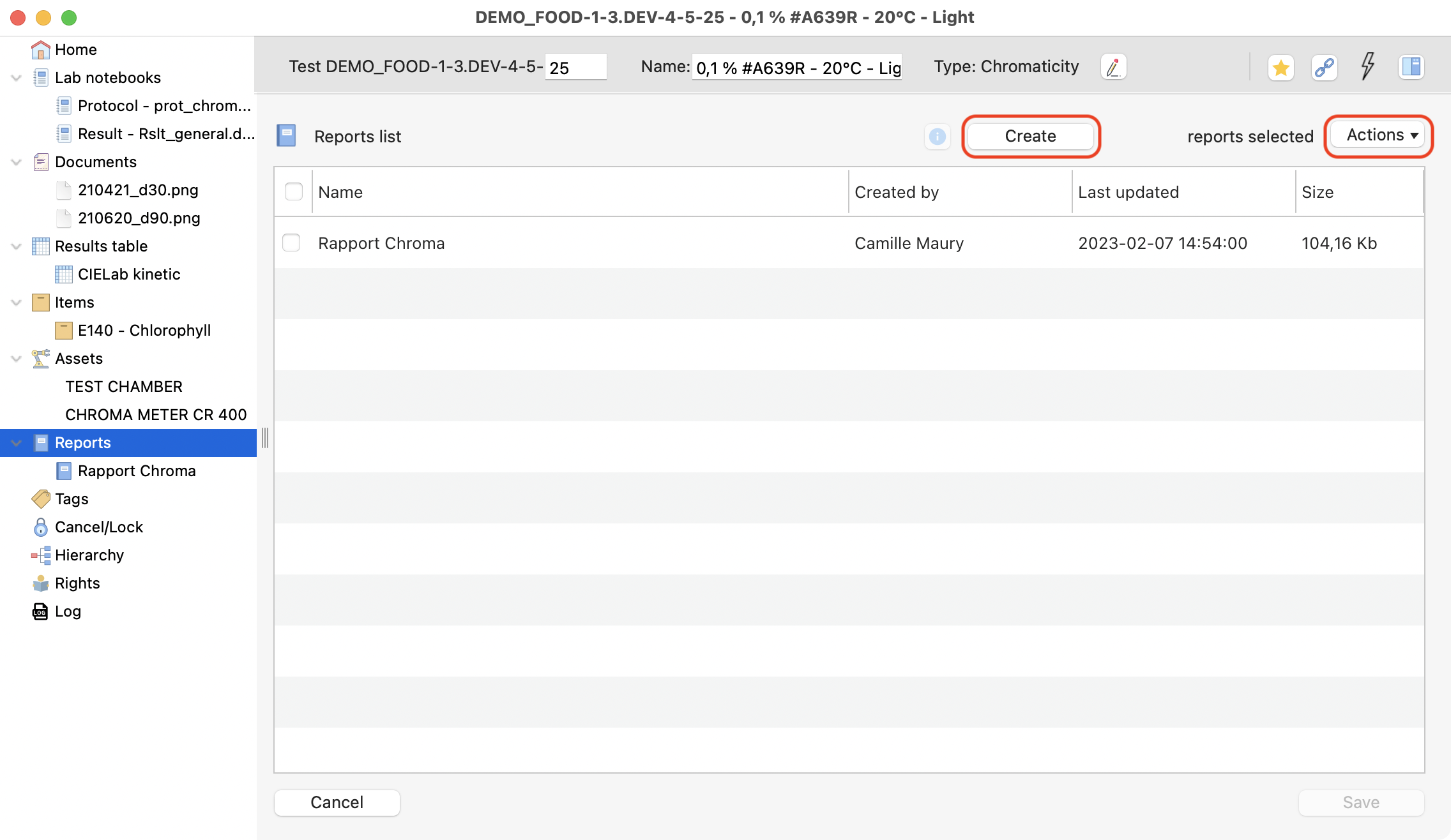Click the Create button
The image size is (1451, 840).
click(x=1030, y=136)
